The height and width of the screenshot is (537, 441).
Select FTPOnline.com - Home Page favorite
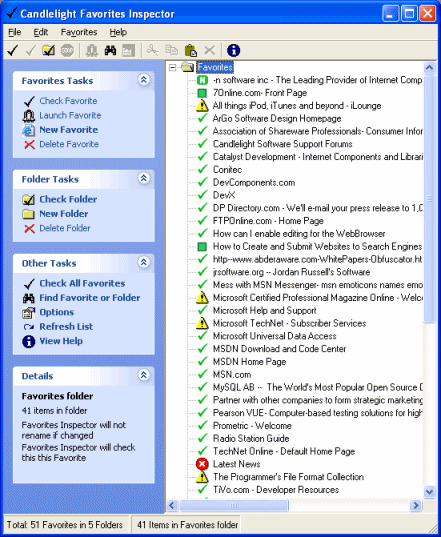pos(268,221)
